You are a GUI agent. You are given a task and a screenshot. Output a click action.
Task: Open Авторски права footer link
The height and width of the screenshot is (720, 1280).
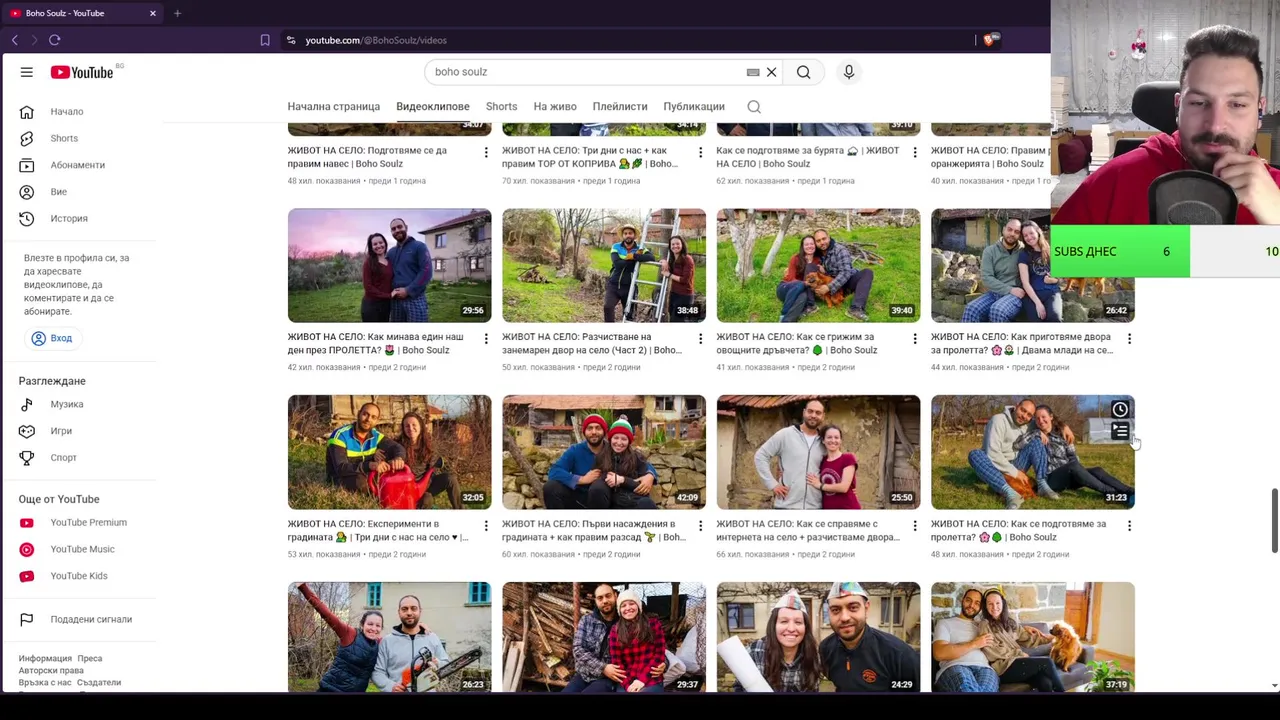point(51,671)
